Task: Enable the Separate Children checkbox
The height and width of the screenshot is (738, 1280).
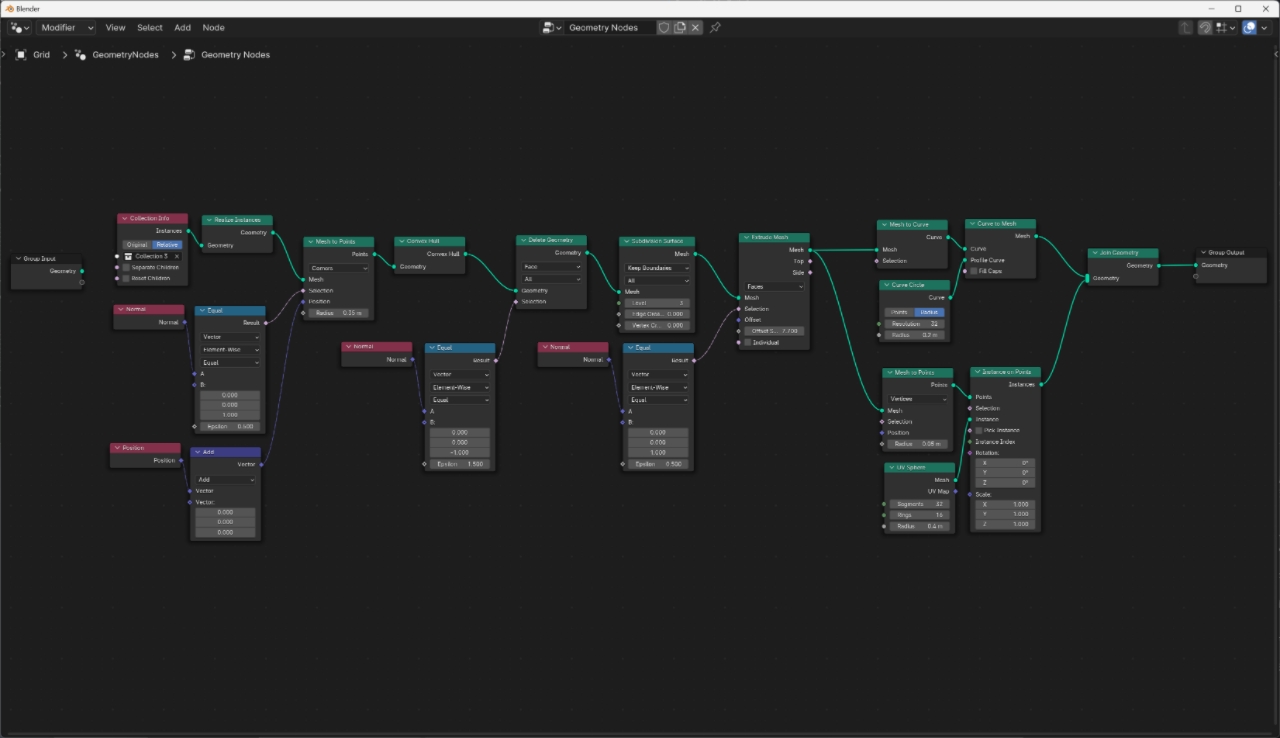Action: (128, 267)
